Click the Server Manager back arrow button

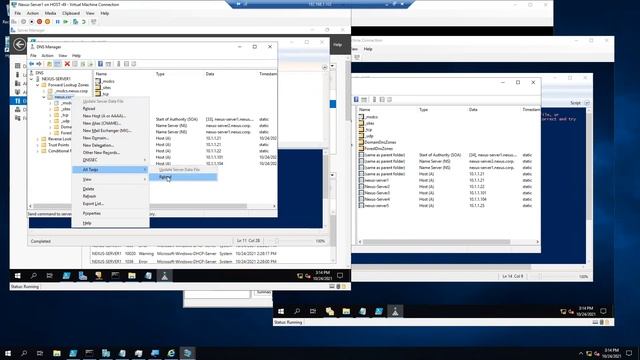(x=19, y=44)
